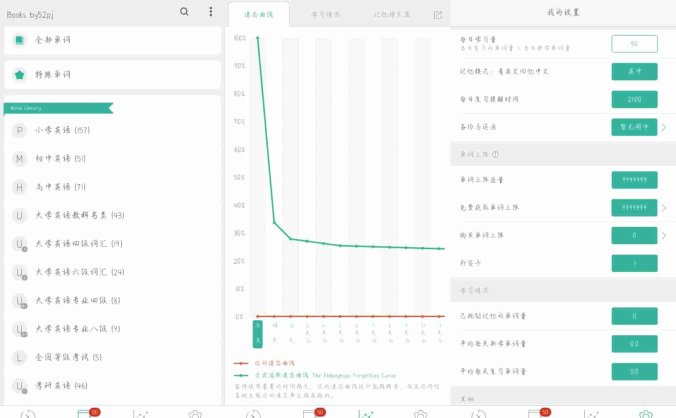Expand the 购买单词上限 chevron arrow
Image resolution: width=676 pixels, height=418 pixels.
pos(664,235)
